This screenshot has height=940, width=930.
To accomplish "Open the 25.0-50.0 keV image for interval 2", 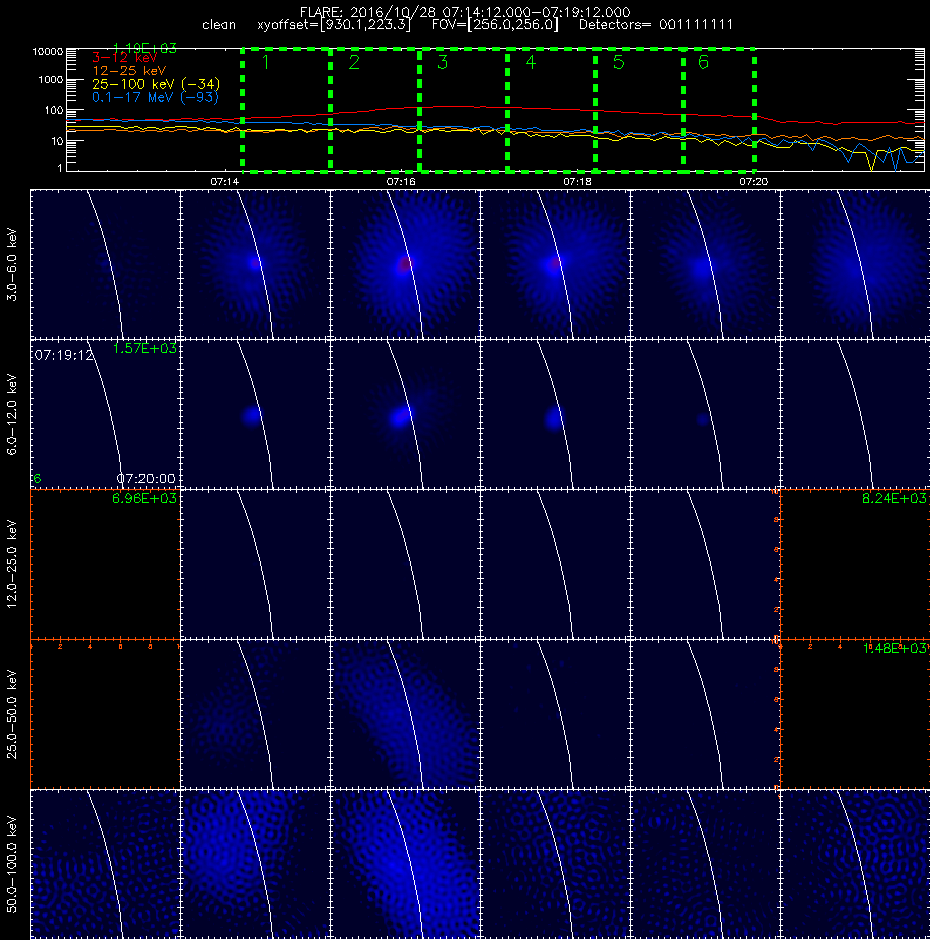I will pyautogui.click(x=255, y=714).
